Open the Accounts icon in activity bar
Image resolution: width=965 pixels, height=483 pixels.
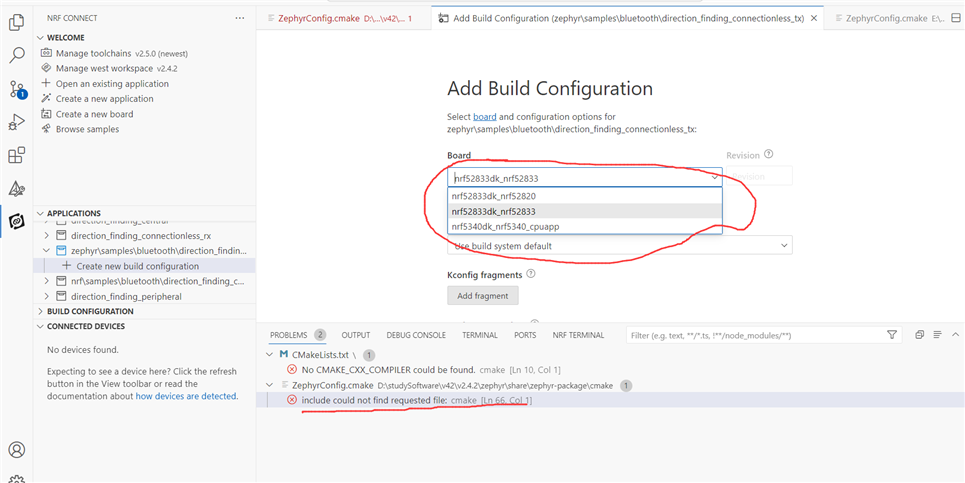coord(17,450)
